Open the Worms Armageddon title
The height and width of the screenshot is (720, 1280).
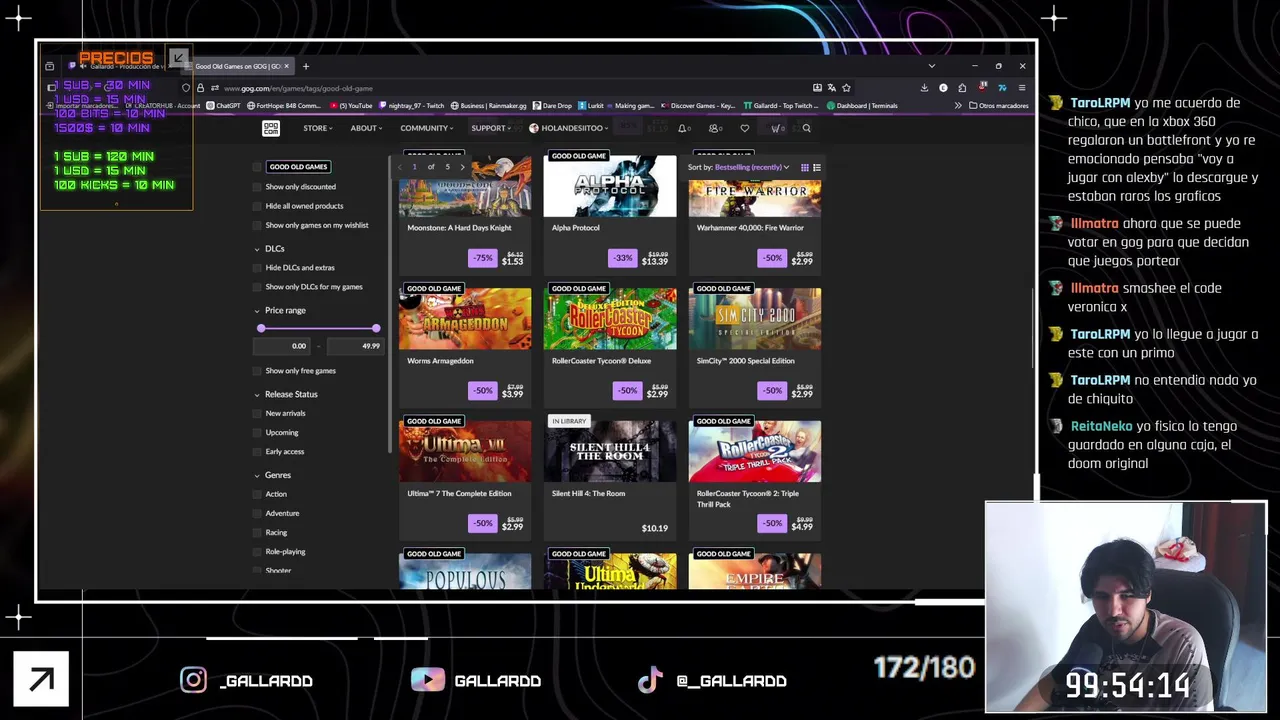[x=440, y=361]
